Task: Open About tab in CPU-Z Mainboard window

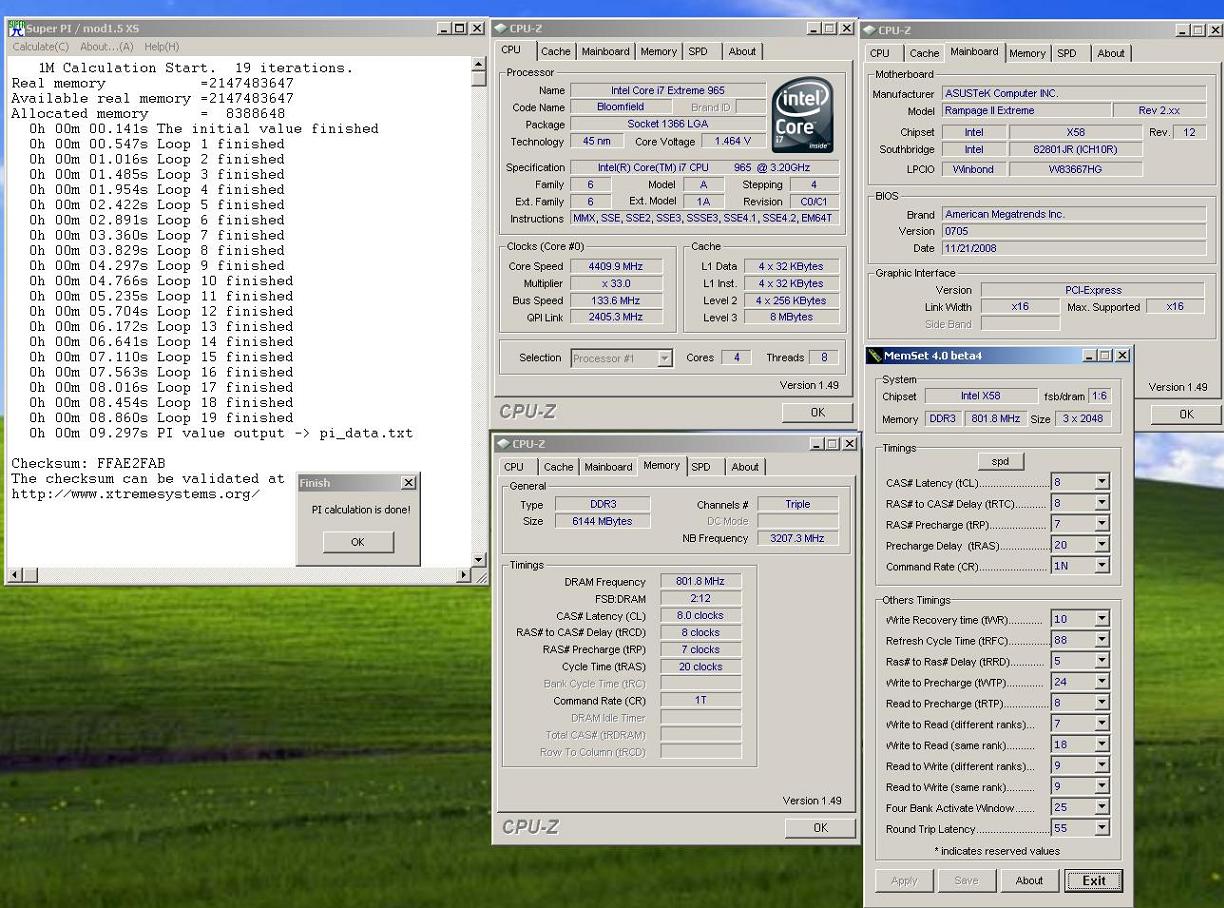Action: pyautogui.click(x=1110, y=54)
